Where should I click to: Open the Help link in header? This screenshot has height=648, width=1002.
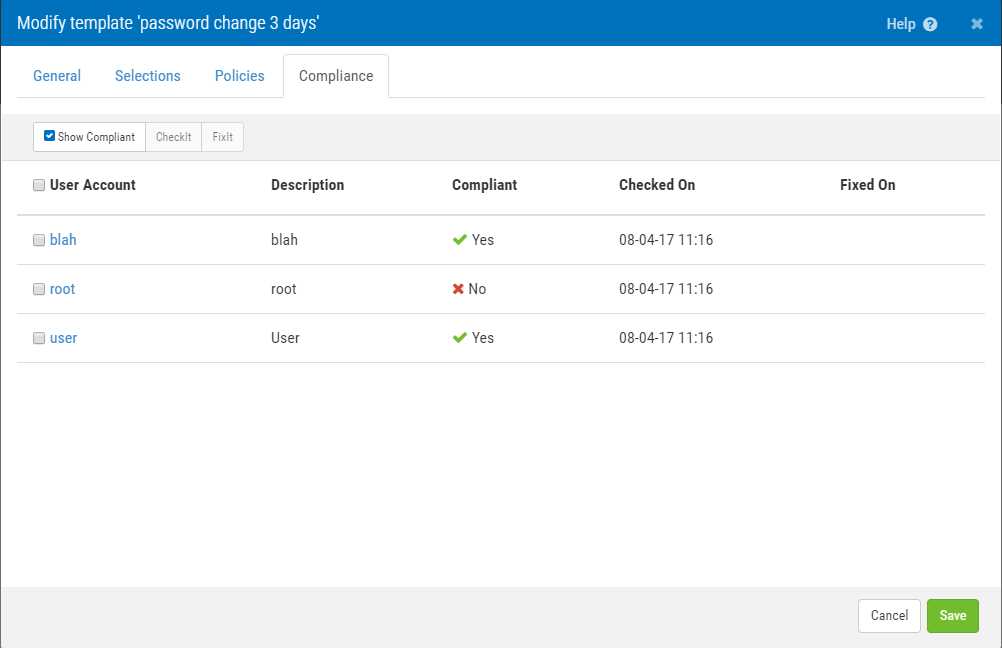[x=901, y=24]
